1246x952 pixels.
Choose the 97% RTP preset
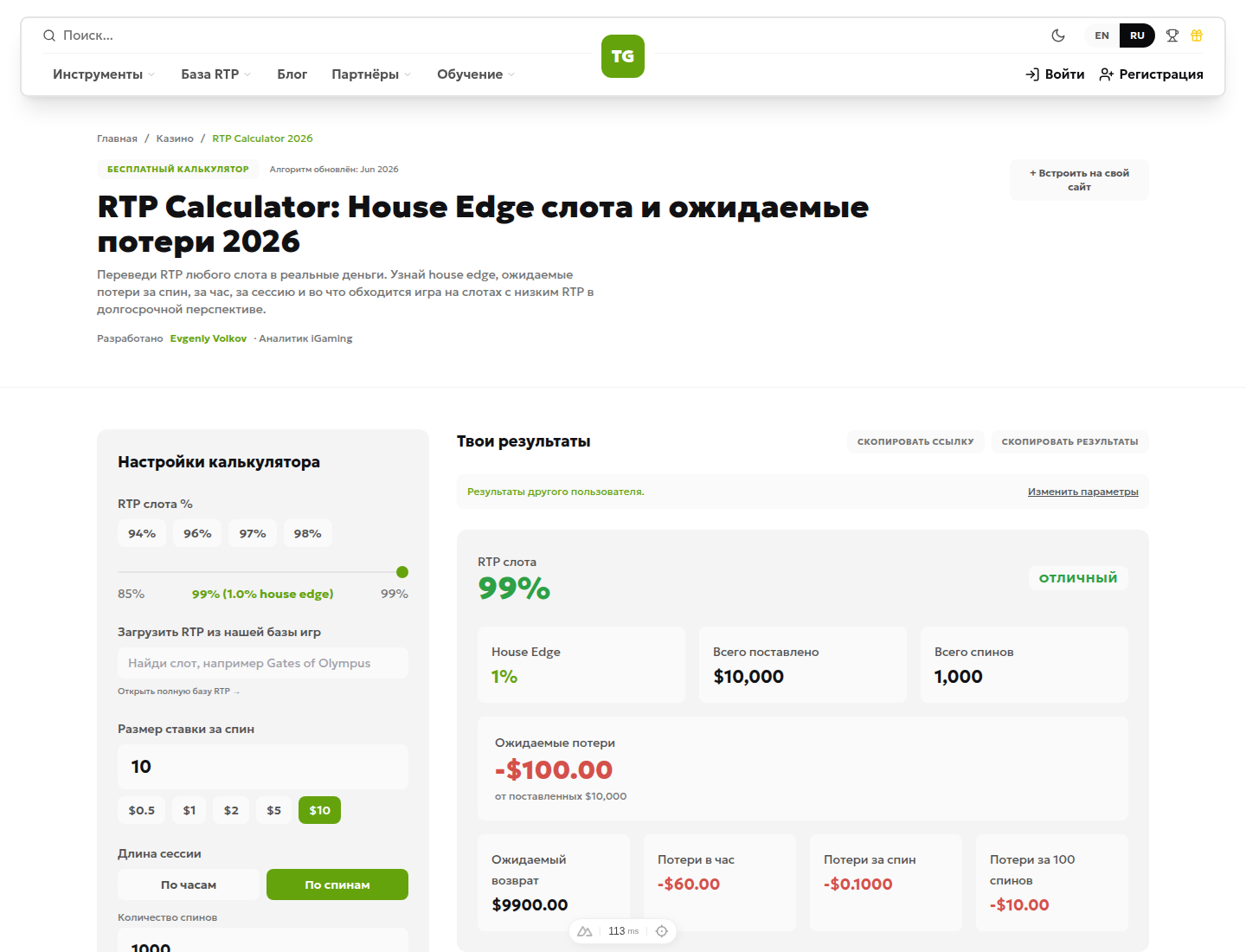(x=253, y=534)
